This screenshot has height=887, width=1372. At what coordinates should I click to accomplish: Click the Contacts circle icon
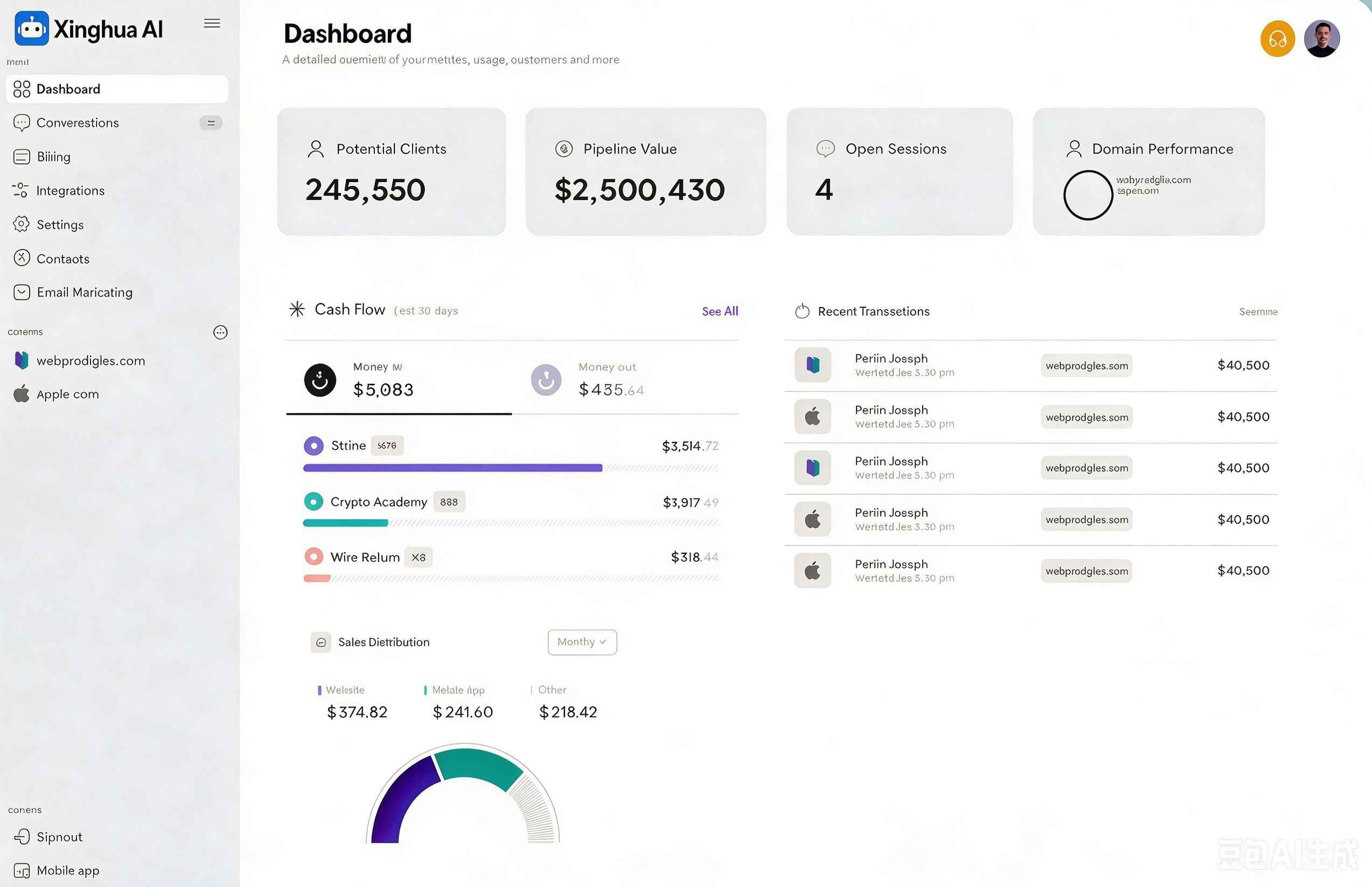(x=22, y=258)
